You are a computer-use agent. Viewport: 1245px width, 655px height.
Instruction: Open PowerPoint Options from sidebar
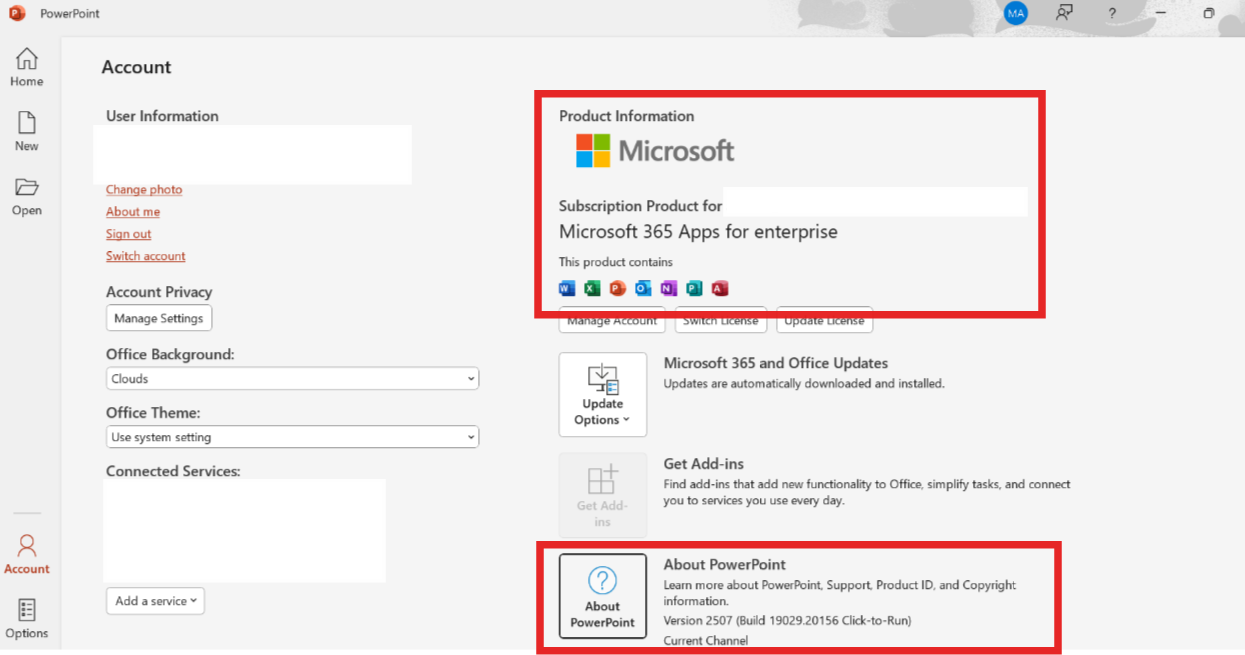coord(27,619)
